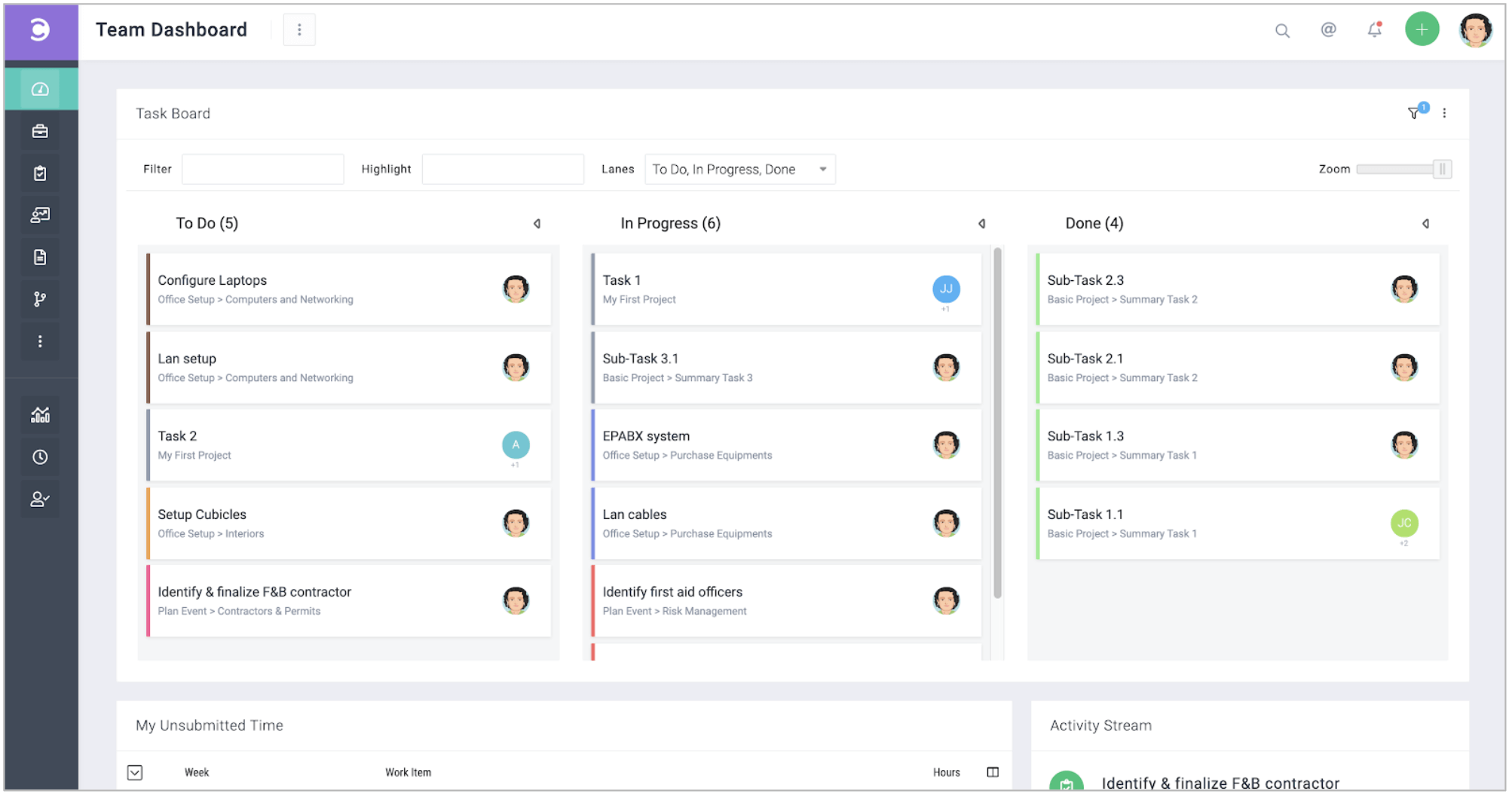Image resolution: width=1512 pixels, height=797 pixels.
Task: Click the Highlight text input field
Action: (503, 169)
